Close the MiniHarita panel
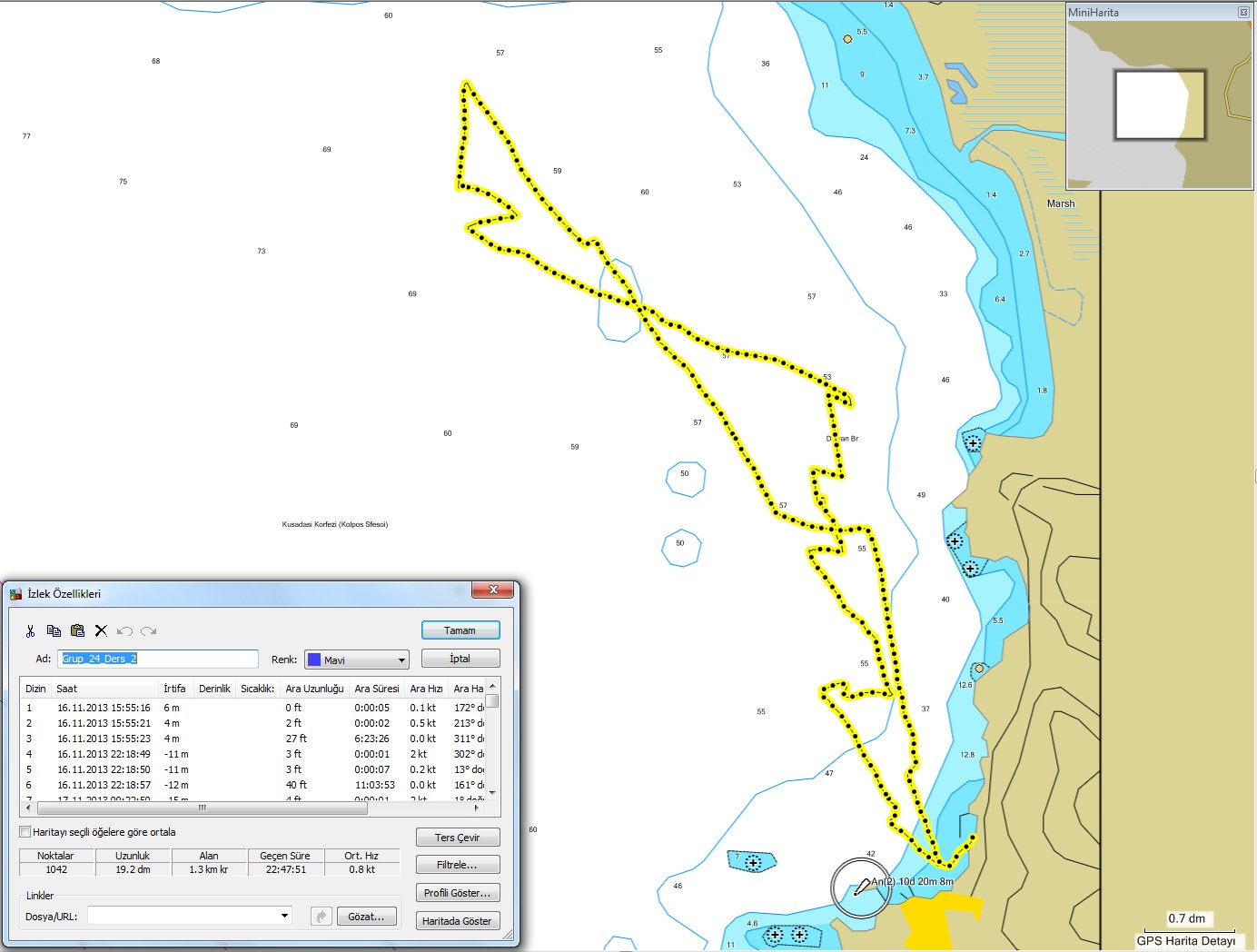 [x=1243, y=12]
